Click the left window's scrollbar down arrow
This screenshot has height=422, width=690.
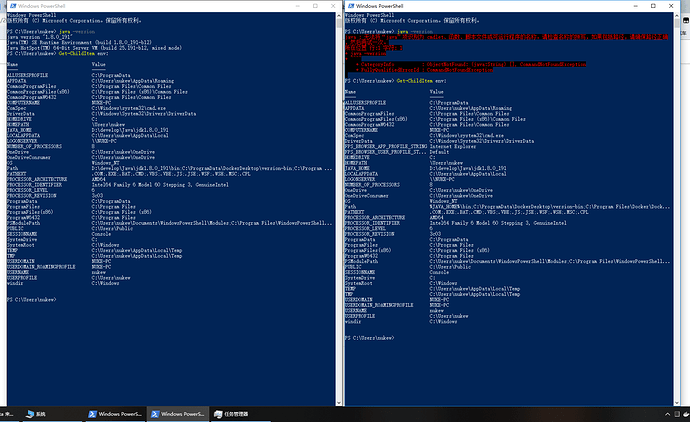339,403
